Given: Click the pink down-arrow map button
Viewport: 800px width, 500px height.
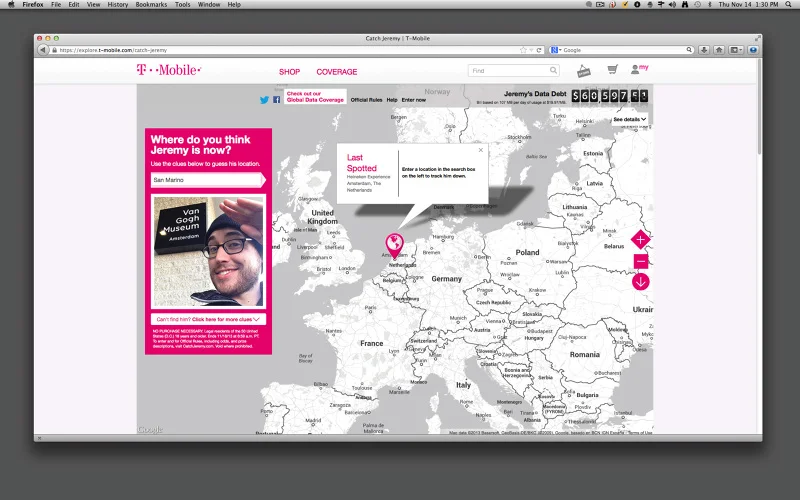Looking at the screenshot, I should pyautogui.click(x=641, y=282).
